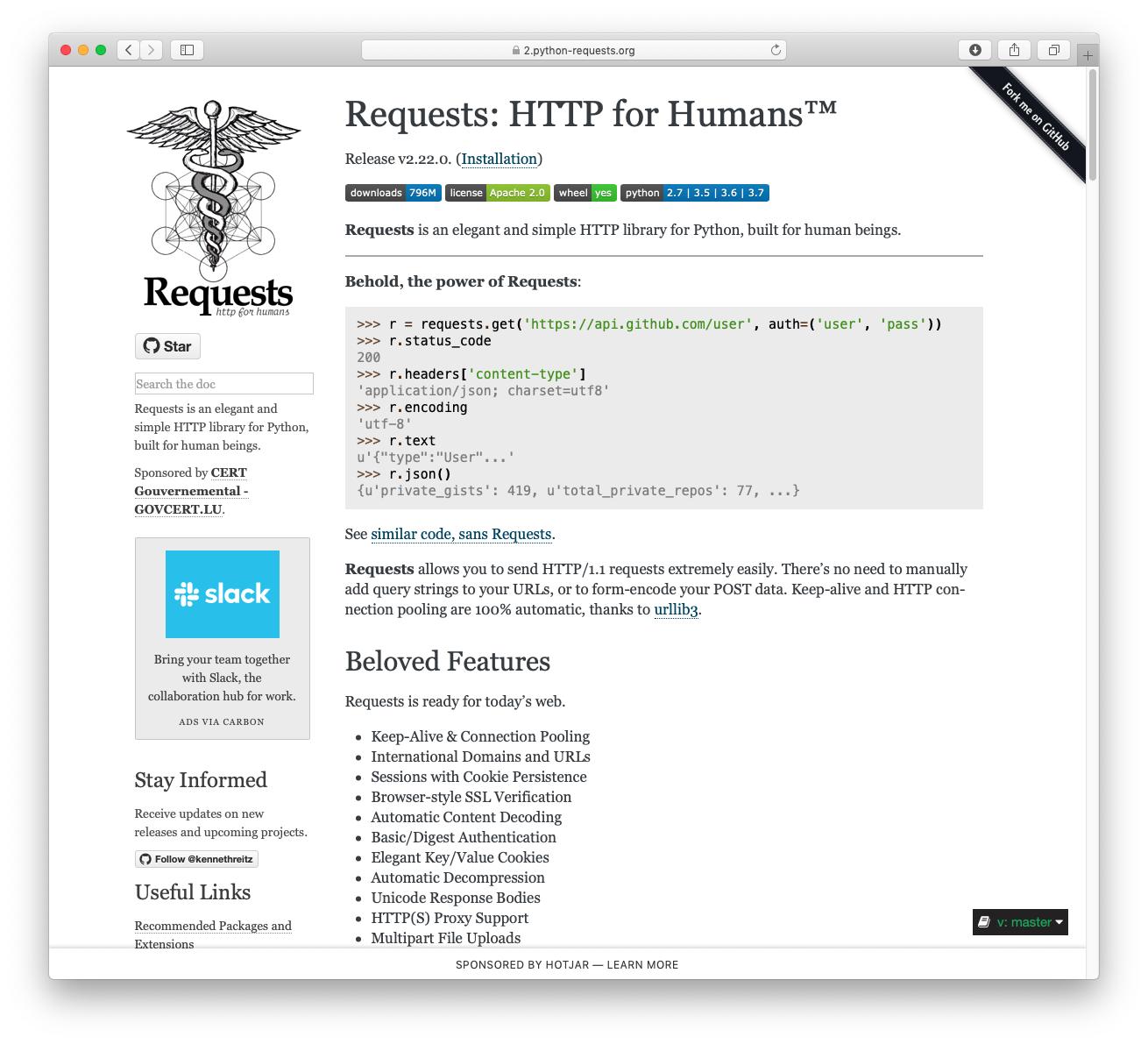Viewport: 1148px width, 1044px height.
Task: Click the Requests caduceus logo
Action: [x=215, y=209]
